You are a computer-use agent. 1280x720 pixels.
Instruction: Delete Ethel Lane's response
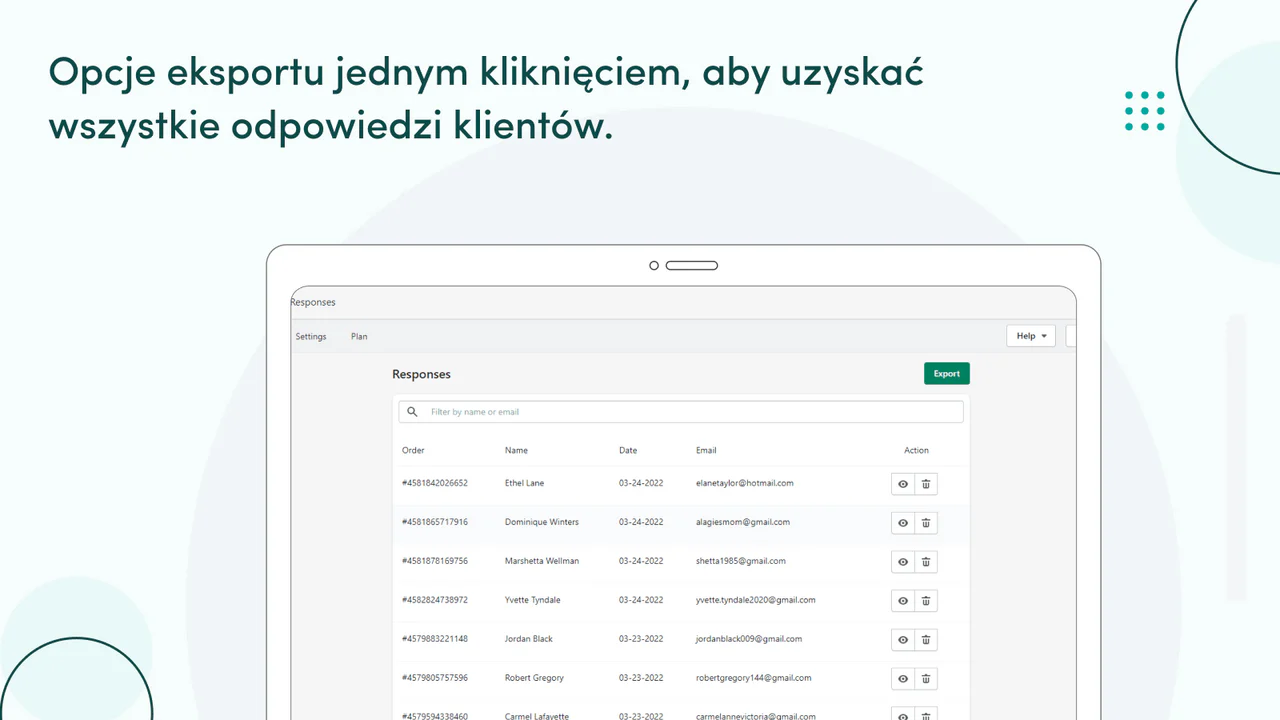pos(926,484)
